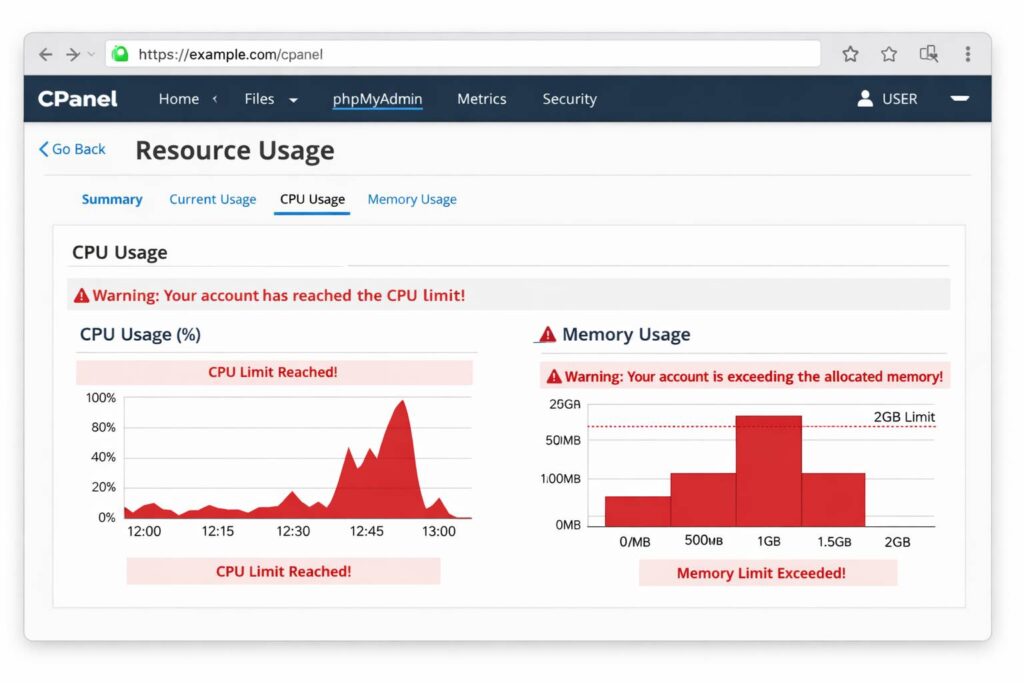
Task: Expand the Home menu chevron
Action: (214, 99)
